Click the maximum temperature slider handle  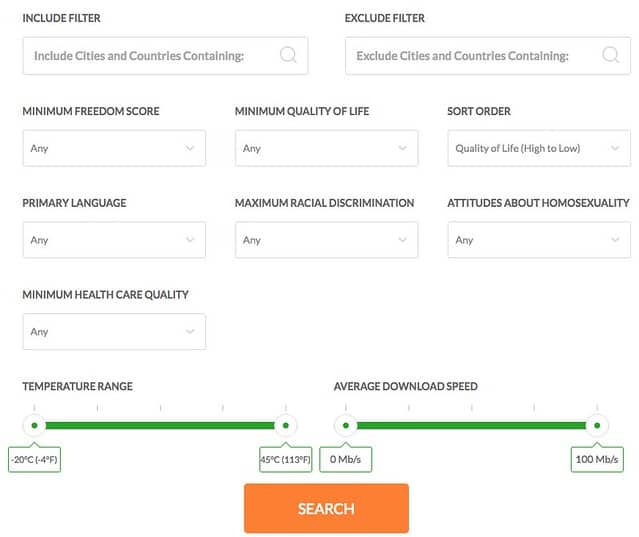click(286, 425)
